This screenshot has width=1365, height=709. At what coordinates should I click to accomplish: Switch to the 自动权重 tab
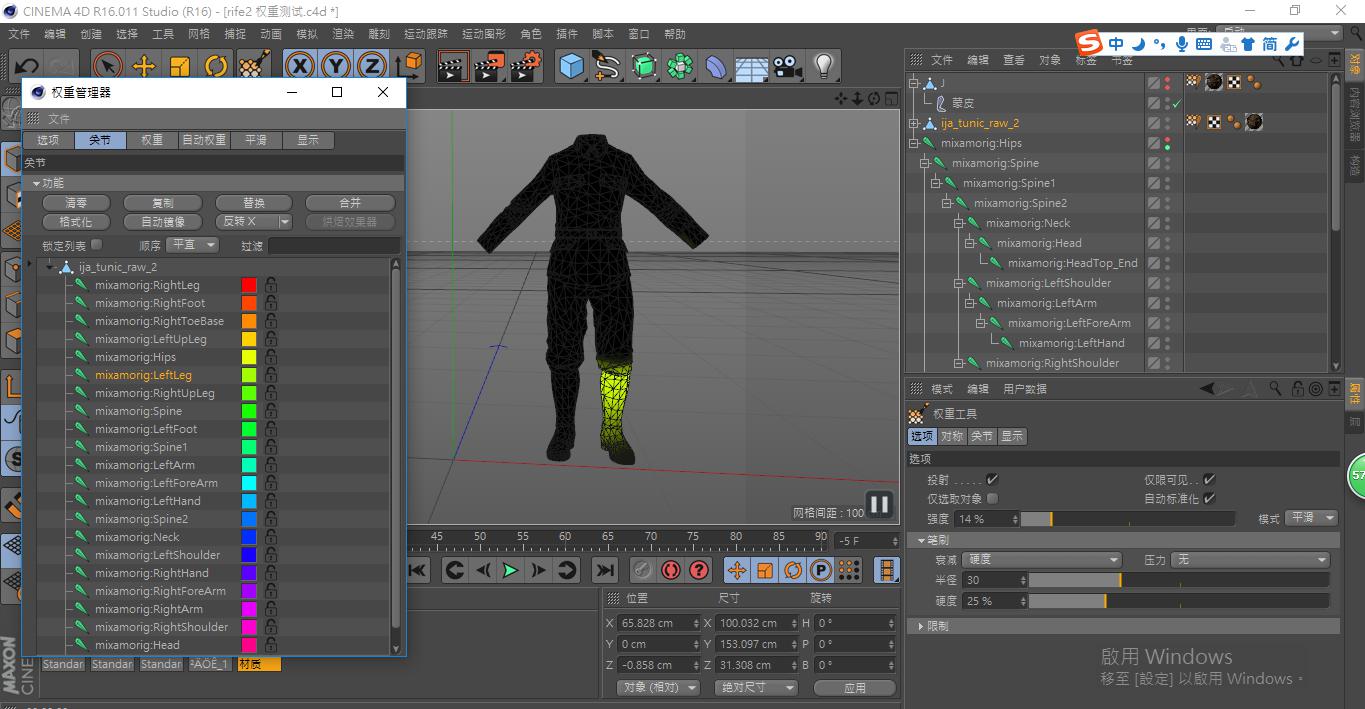click(x=204, y=140)
